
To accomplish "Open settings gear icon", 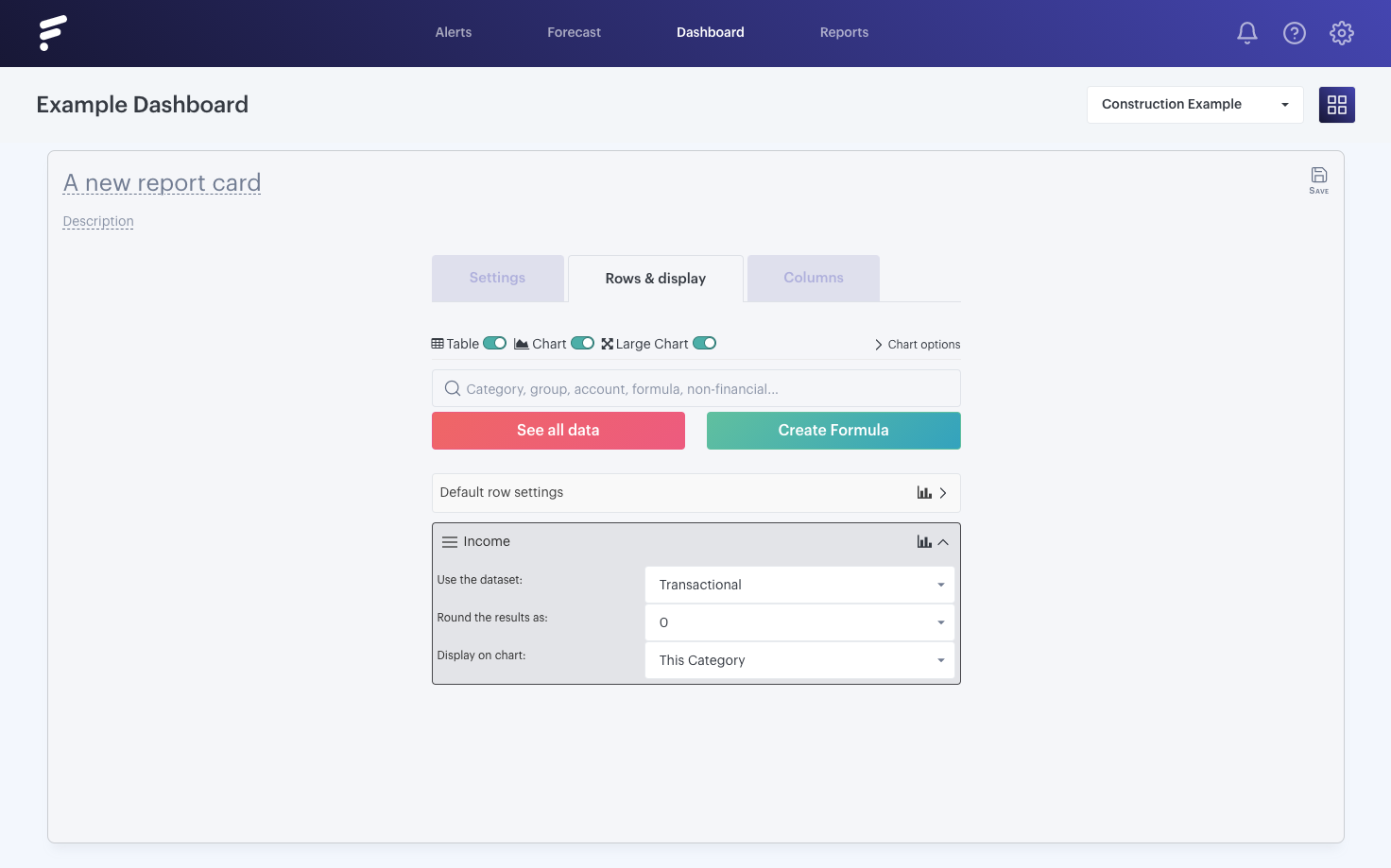I will (1342, 33).
